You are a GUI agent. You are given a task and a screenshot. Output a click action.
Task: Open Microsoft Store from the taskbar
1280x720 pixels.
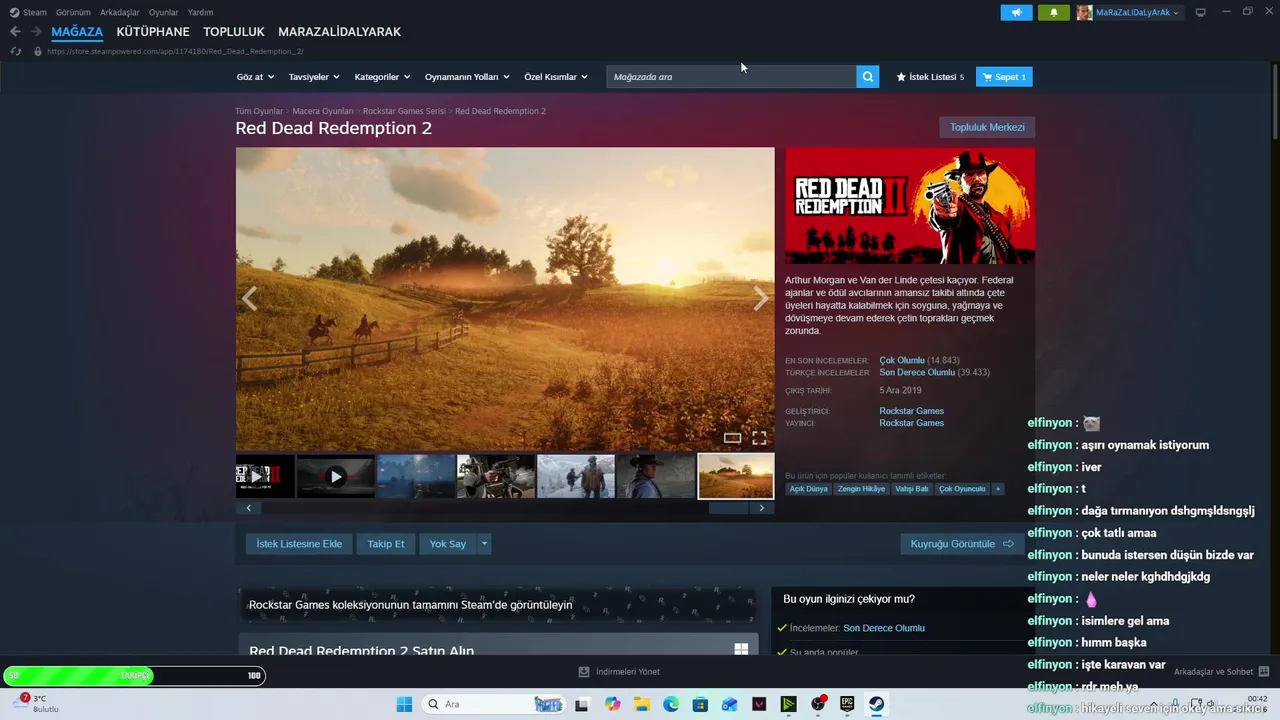pyautogui.click(x=700, y=704)
